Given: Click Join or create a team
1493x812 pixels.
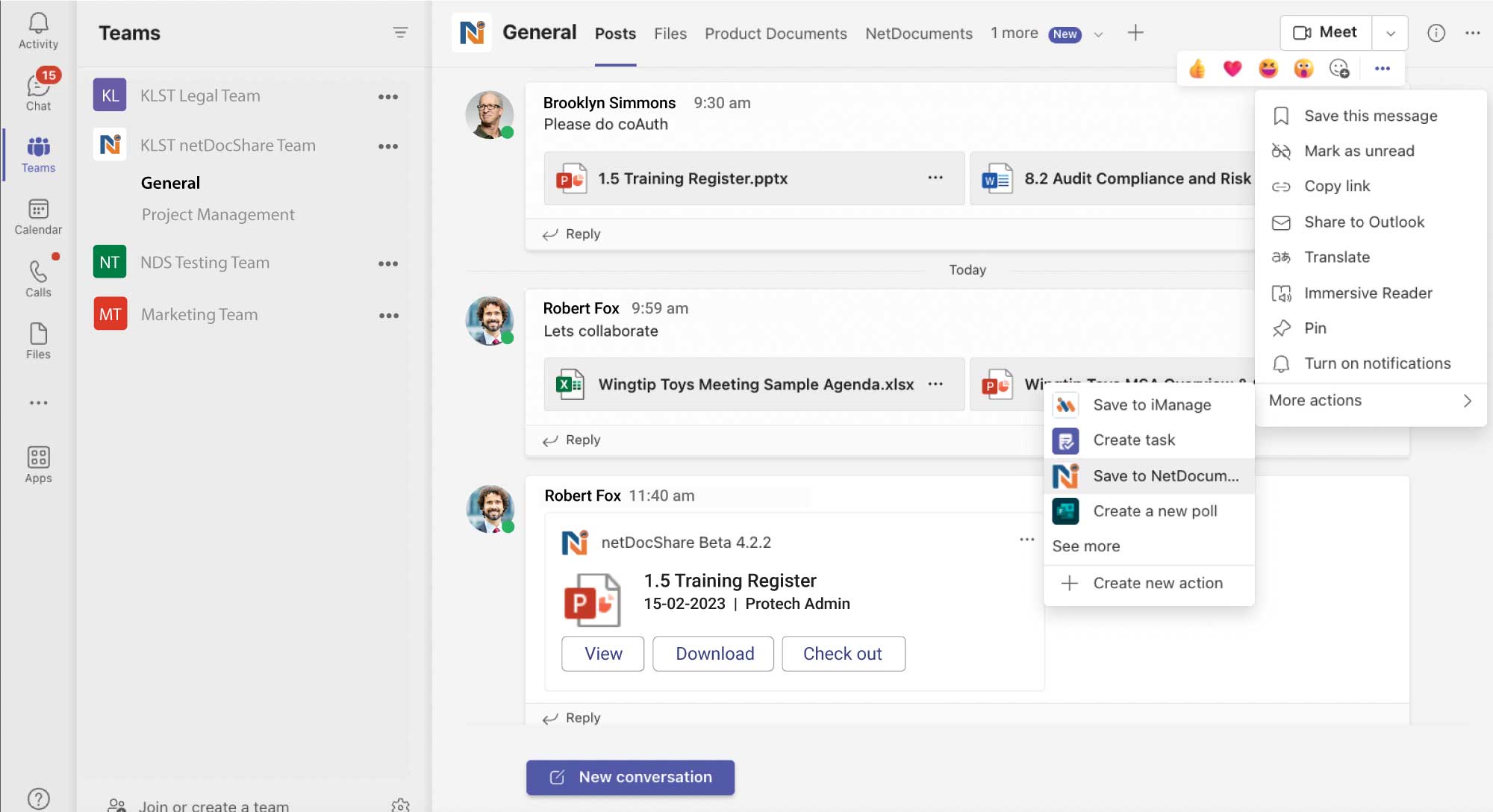Looking at the screenshot, I should pyautogui.click(x=199, y=805).
